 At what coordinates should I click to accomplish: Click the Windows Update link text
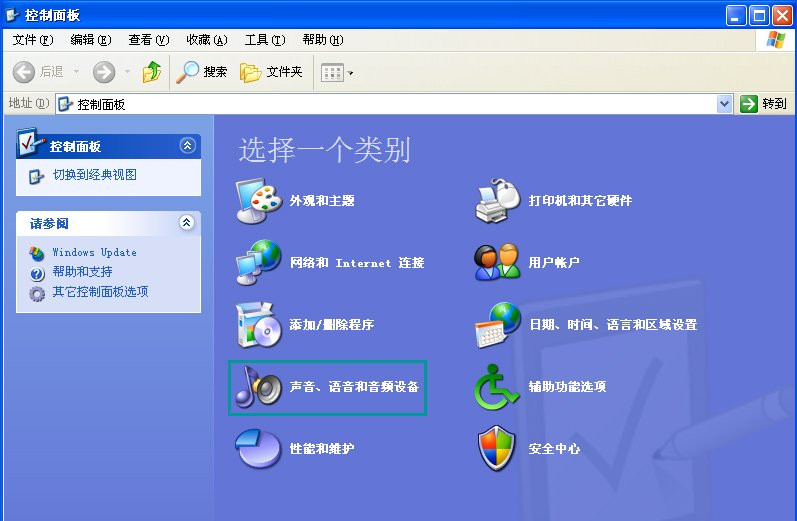pyautogui.click(x=94, y=252)
